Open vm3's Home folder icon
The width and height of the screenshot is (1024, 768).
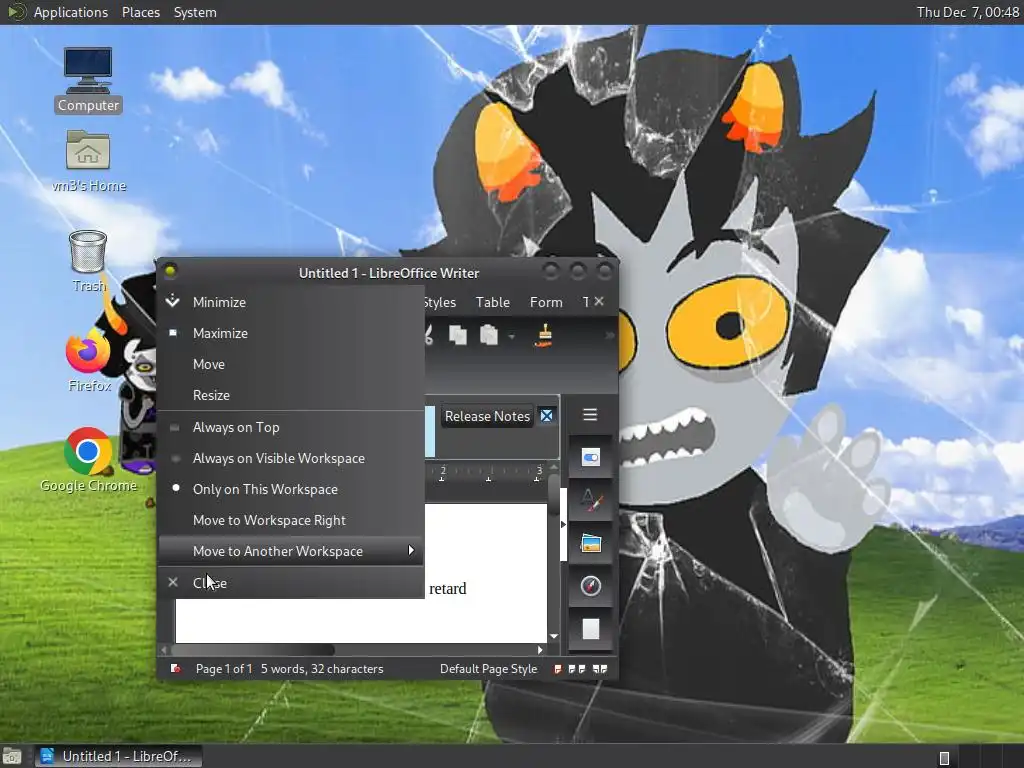click(89, 161)
